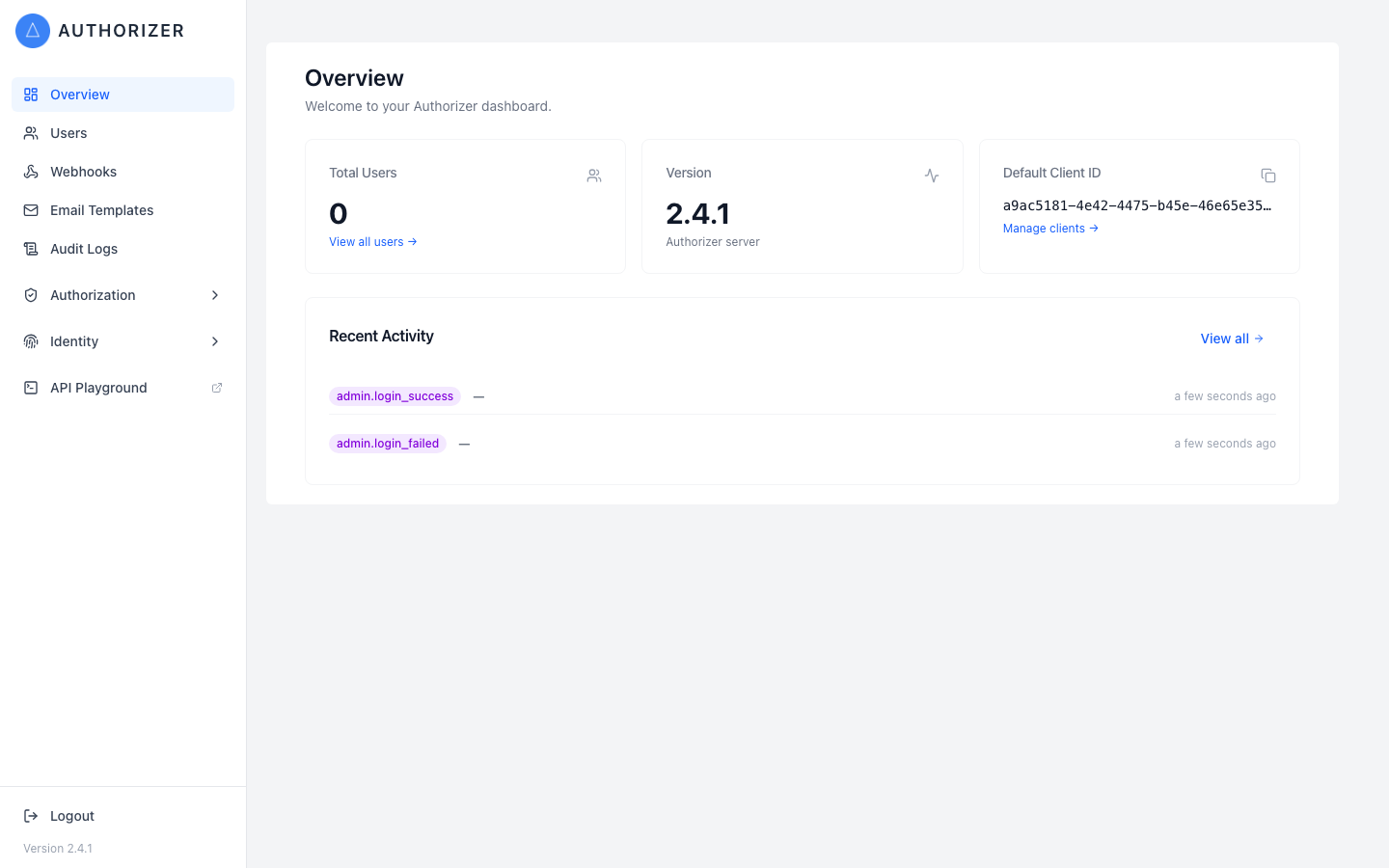Click timestamp of admin.login_failed row
Image resolution: width=1389 pixels, height=868 pixels.
(x=1225, y=444)
